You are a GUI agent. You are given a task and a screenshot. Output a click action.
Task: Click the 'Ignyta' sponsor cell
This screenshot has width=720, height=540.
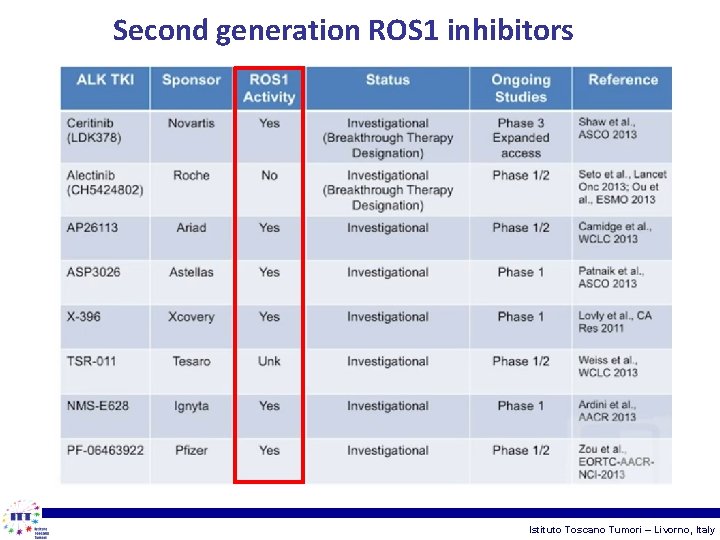click(191, 416)
